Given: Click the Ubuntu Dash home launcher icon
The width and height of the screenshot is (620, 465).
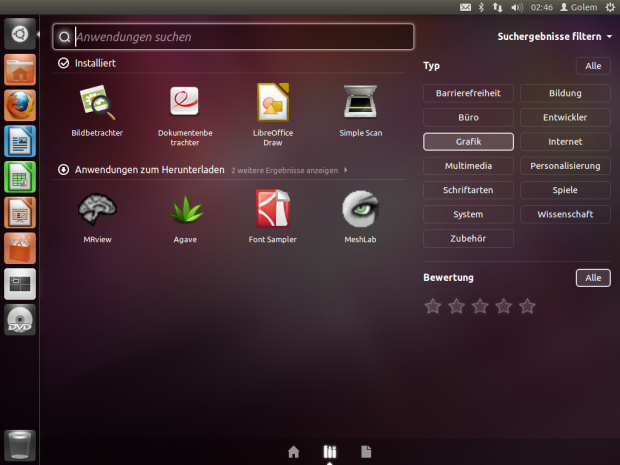Looking at the screenshot, I should [x=20, y=34].
